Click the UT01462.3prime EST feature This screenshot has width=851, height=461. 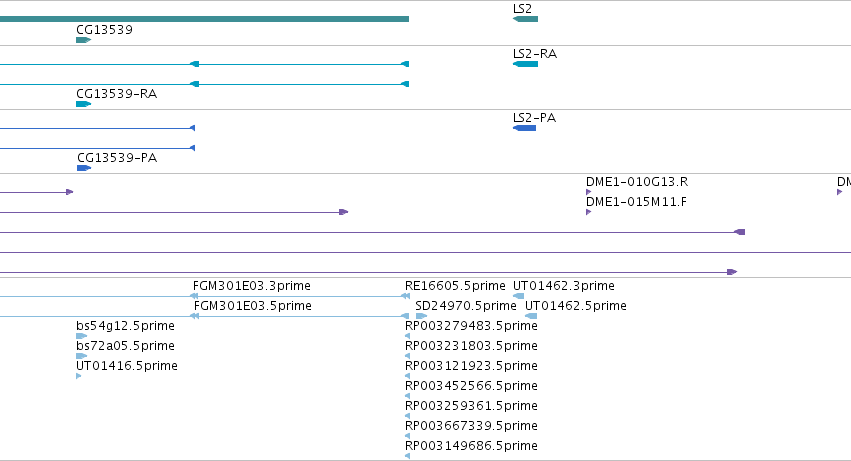click(518, 296)
